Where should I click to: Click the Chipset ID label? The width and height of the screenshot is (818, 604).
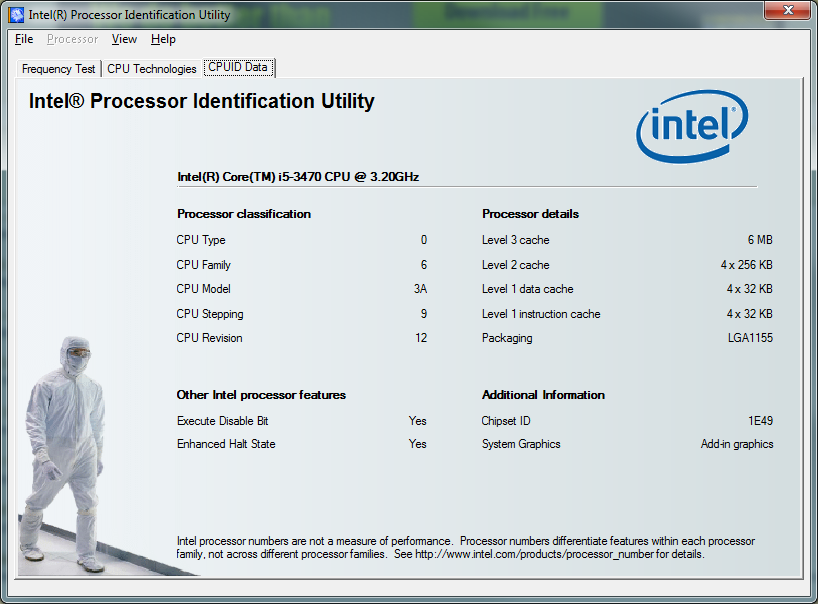pyautogui.click(x=506, y=421)
